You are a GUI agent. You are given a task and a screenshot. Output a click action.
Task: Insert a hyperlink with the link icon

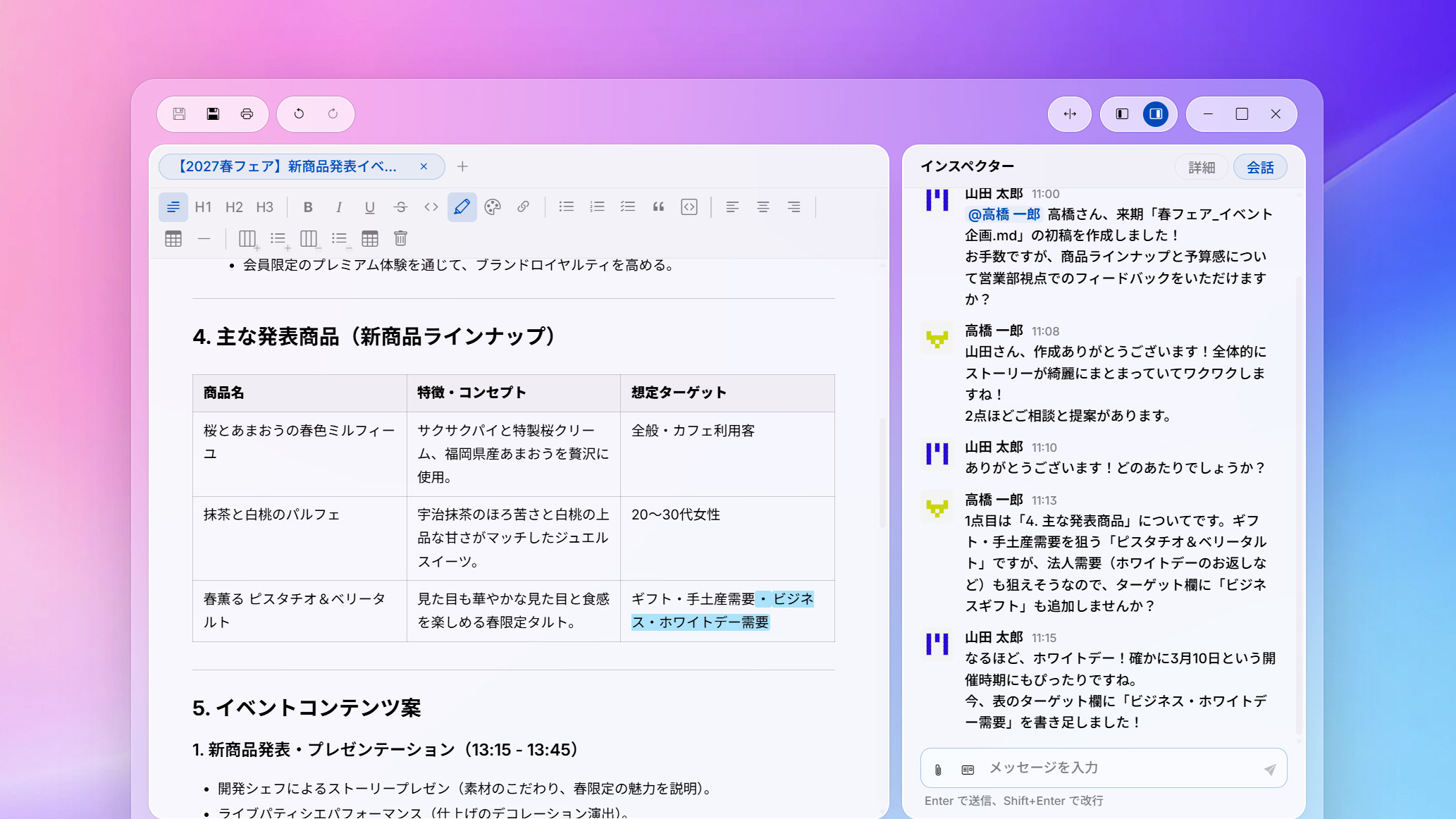pos(523,207)
